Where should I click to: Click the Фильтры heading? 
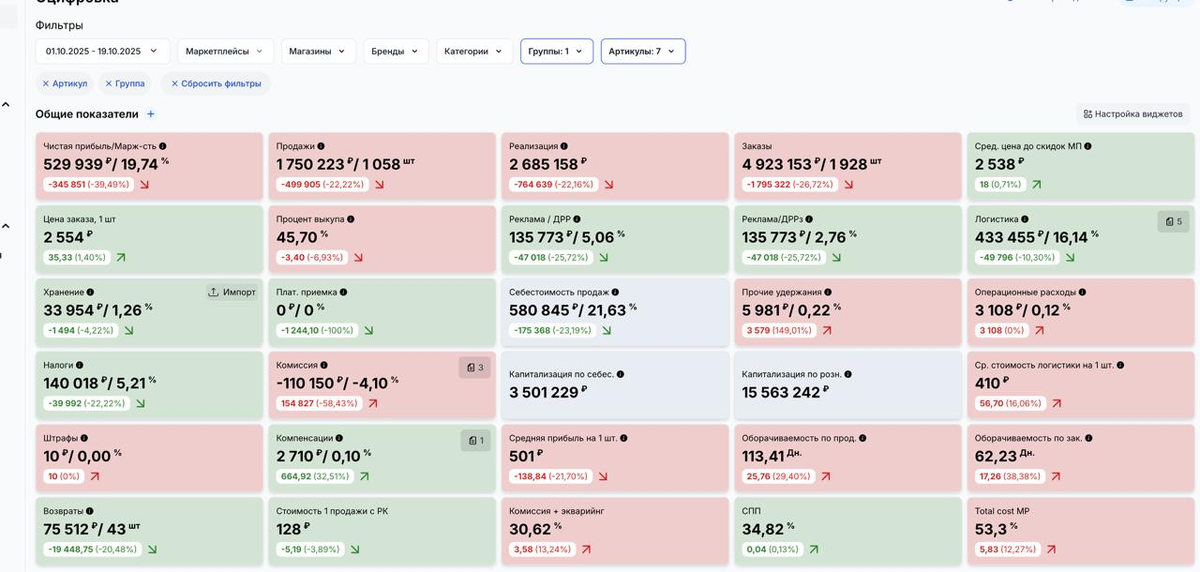pyautogui.click(x=59, y=25)
